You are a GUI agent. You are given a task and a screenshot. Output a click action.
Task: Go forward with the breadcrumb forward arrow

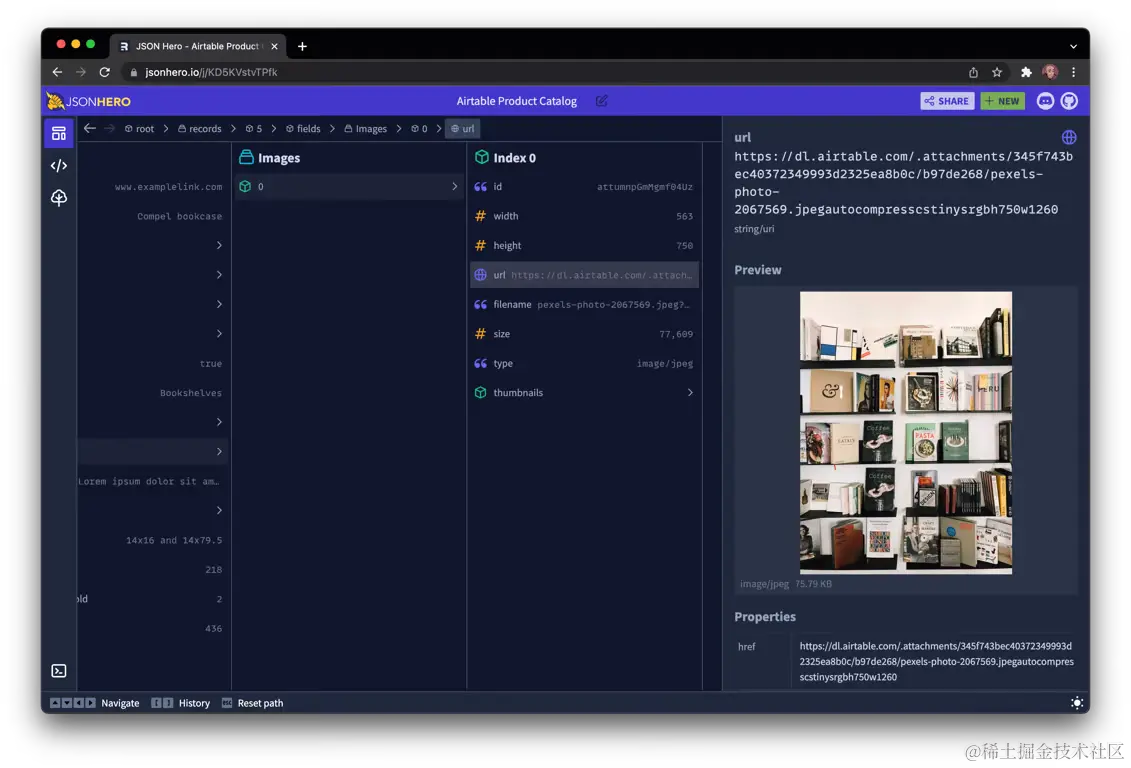pos(110,128)
